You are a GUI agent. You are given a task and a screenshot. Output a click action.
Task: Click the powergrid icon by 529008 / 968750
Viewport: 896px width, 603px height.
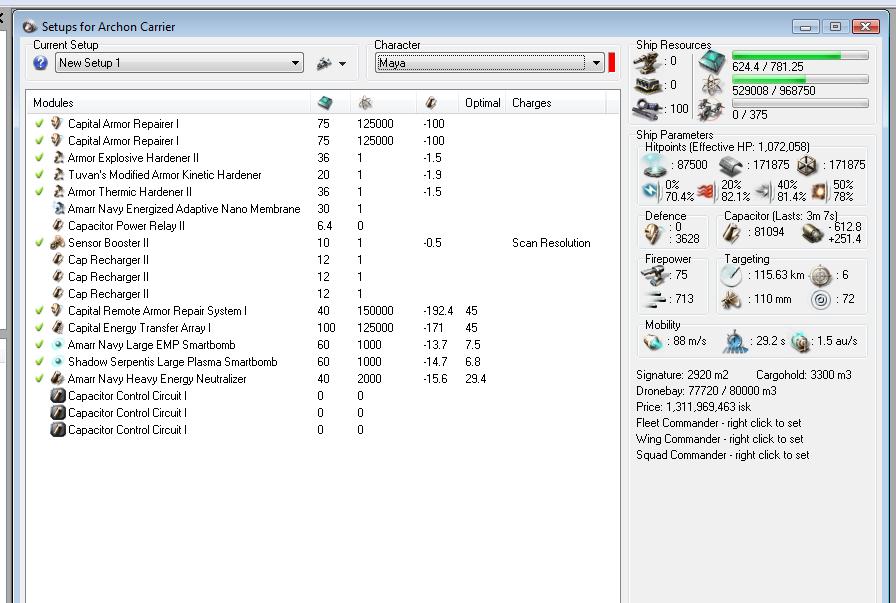(712, 86)
